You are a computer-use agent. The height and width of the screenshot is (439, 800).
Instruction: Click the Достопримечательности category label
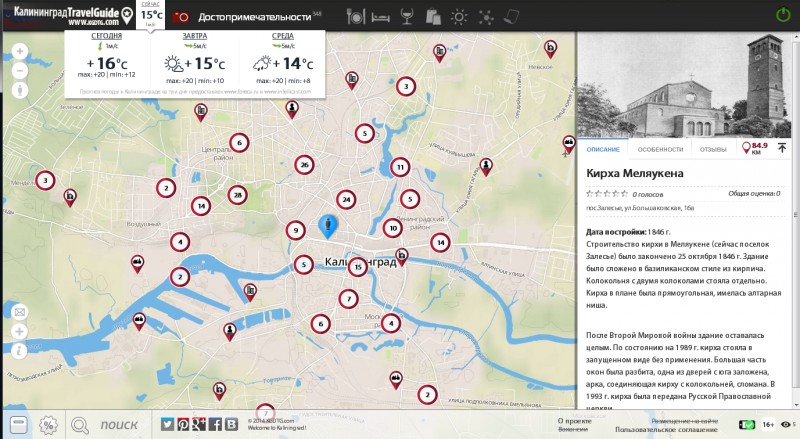click(x=255, y=17)
